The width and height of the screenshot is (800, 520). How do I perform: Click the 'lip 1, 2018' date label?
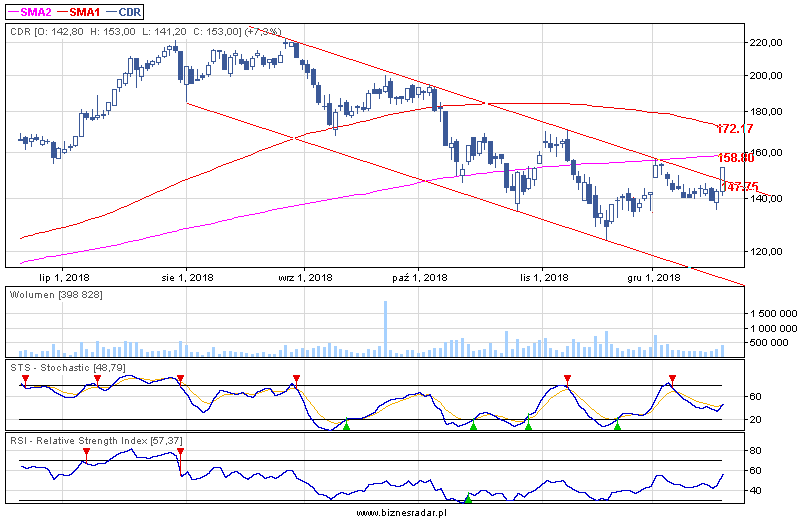tap(66, 277)
